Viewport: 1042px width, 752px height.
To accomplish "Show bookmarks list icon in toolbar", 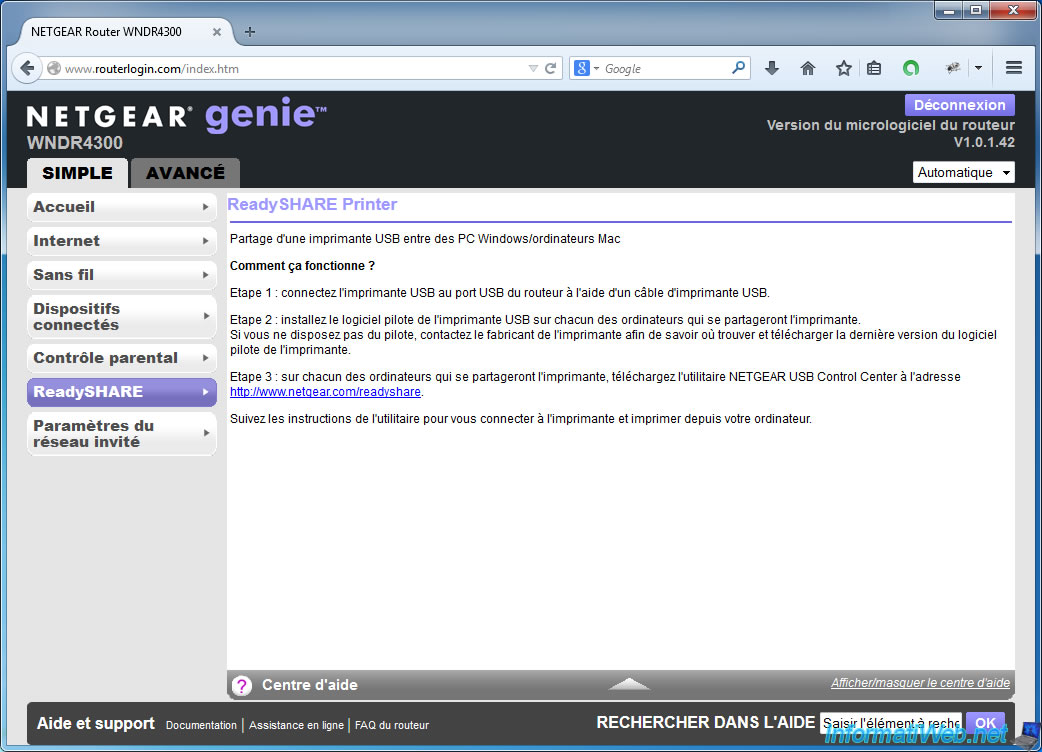I will pyautogui.click(x=874, y=68).
